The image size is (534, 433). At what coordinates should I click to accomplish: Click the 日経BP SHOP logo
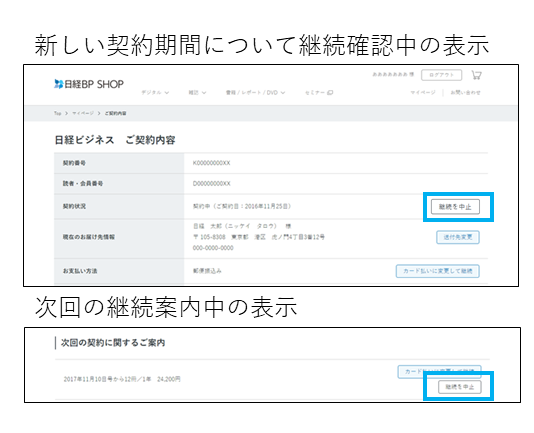pyautogui.click(x=89, y=84)
